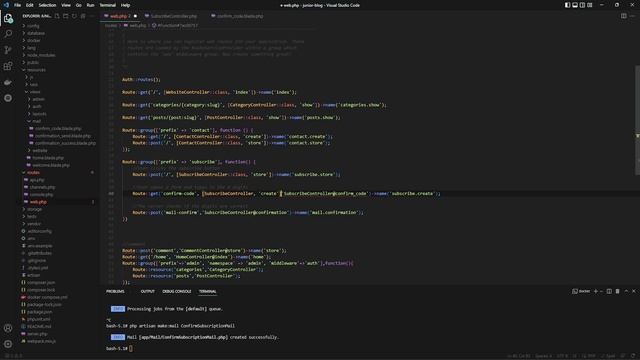Click Split Terminal icon in panel

[x=609, y=291]
